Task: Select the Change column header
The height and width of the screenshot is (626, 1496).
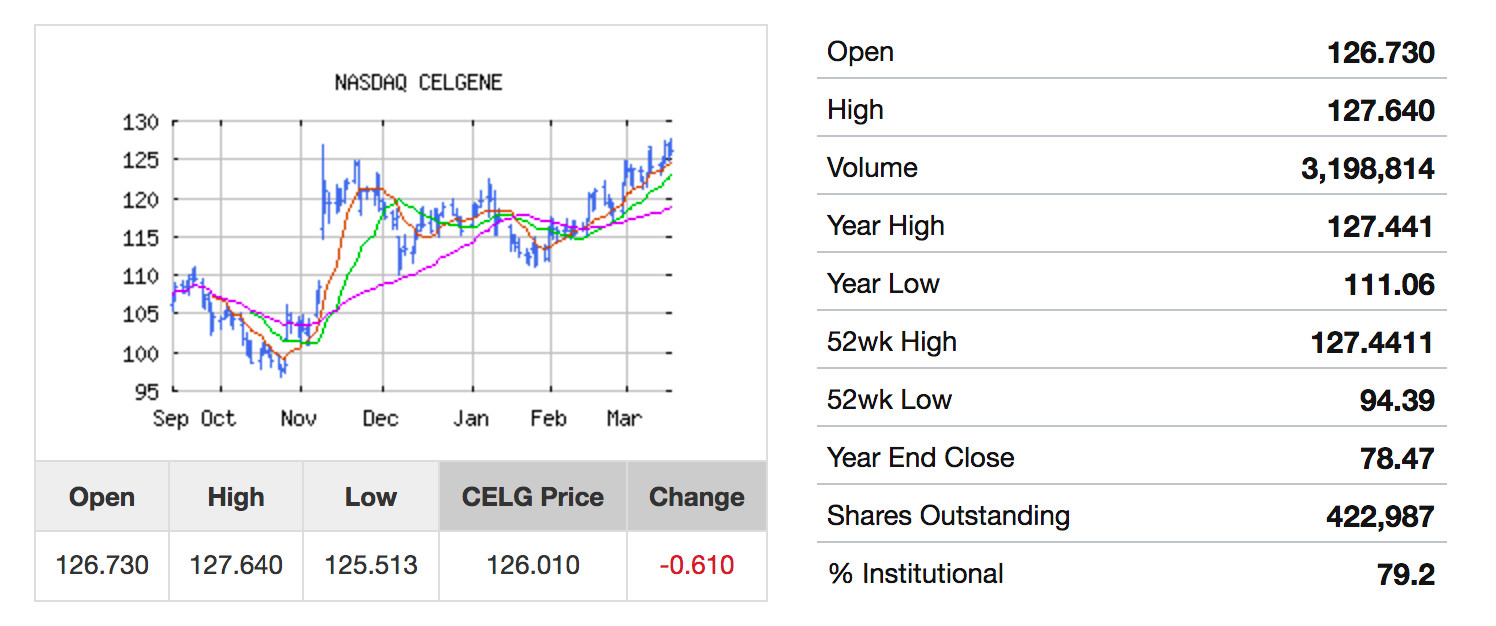Action: 697,497
